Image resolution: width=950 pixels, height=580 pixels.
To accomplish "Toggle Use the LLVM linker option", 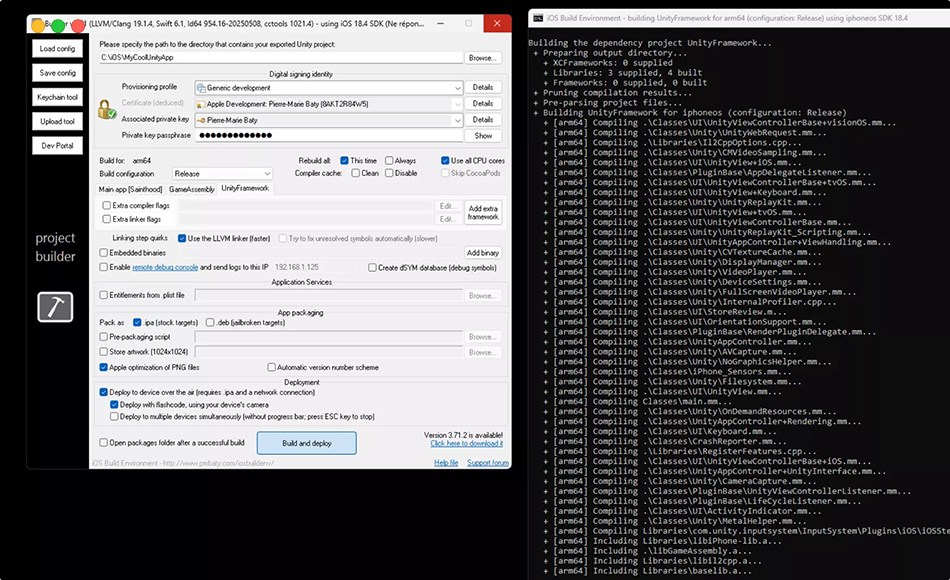I will click(x=182, y=238).
